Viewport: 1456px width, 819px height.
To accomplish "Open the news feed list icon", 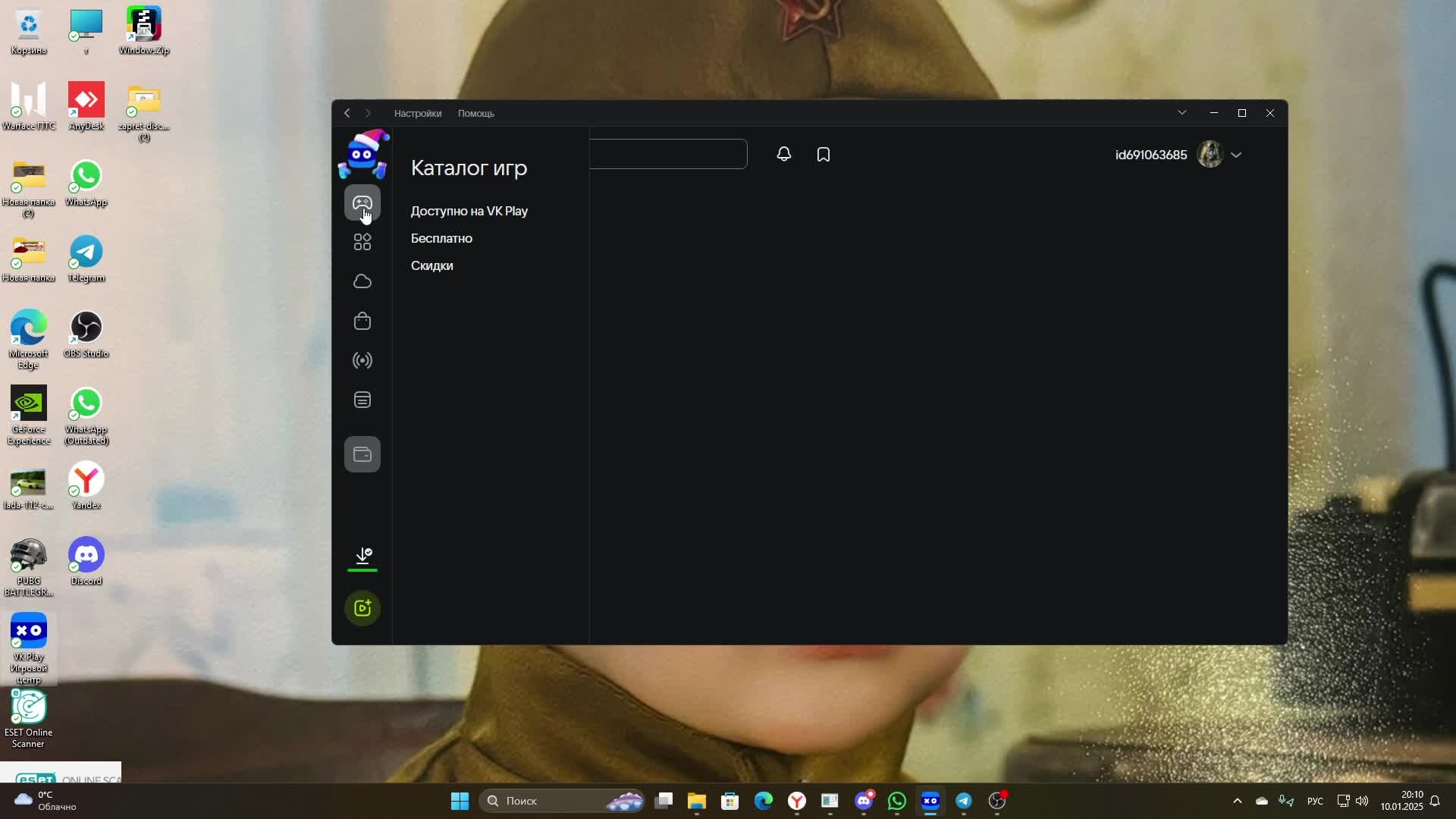I will click(x=362, y=400).
